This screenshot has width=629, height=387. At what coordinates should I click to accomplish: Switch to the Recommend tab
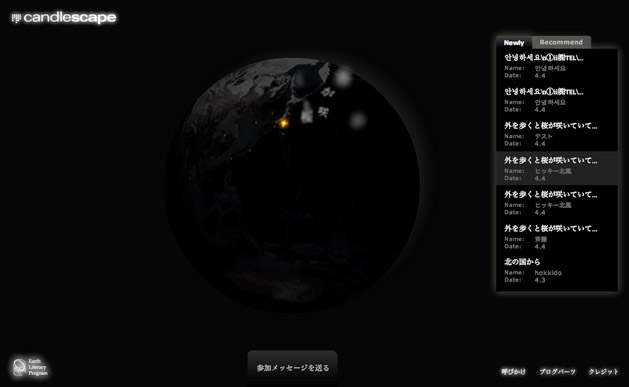tap(561, 42)
